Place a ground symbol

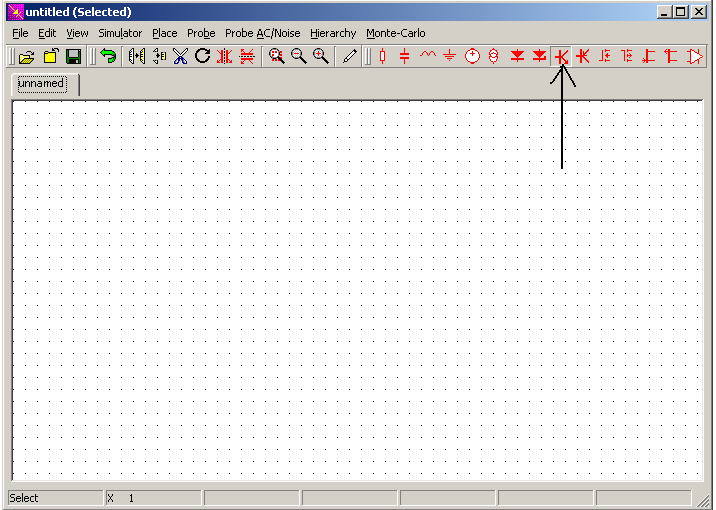[x=450, y=57]
